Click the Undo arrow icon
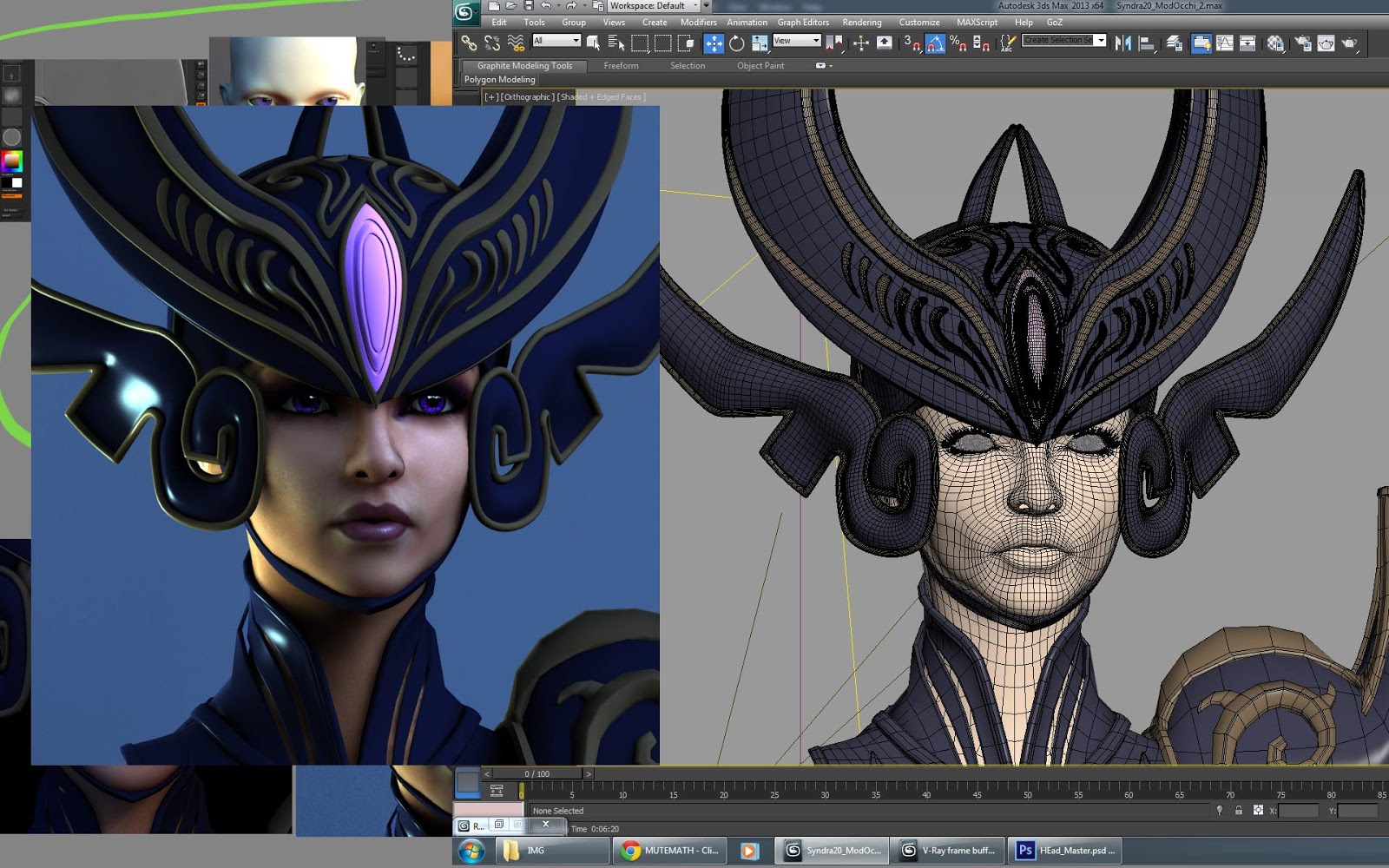The width and height of the screenshot is (1389, 868). pyautogui.click(x=546, y=6)
